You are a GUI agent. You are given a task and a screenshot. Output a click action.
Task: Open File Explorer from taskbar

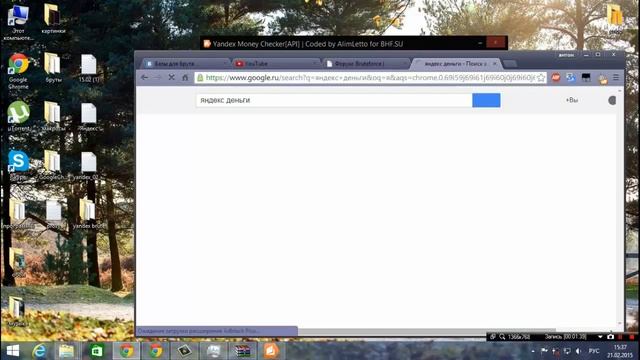(66, 351)
